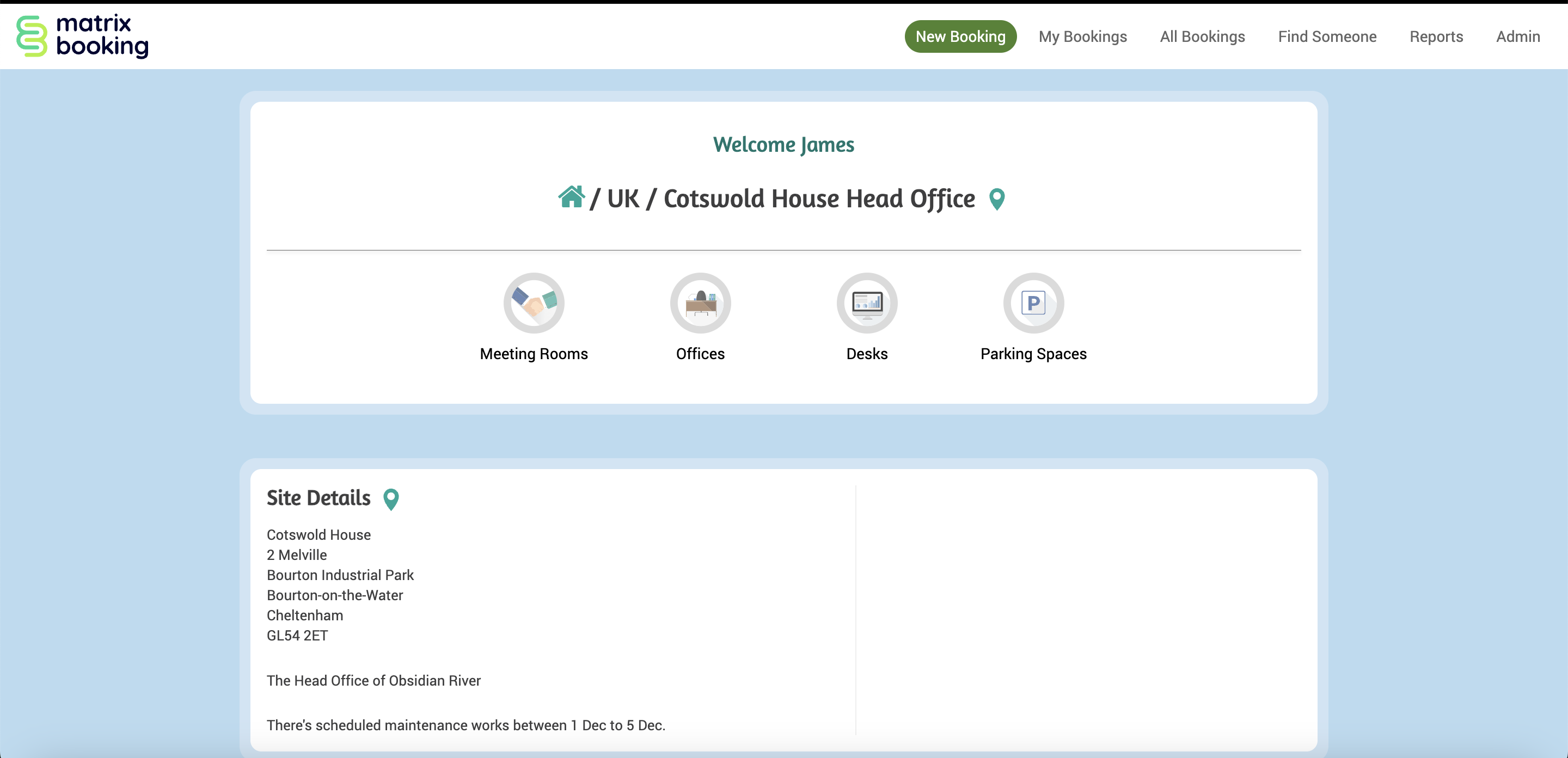Select the Desks monitor icon
1568x758 pixels.
[867, 303]
